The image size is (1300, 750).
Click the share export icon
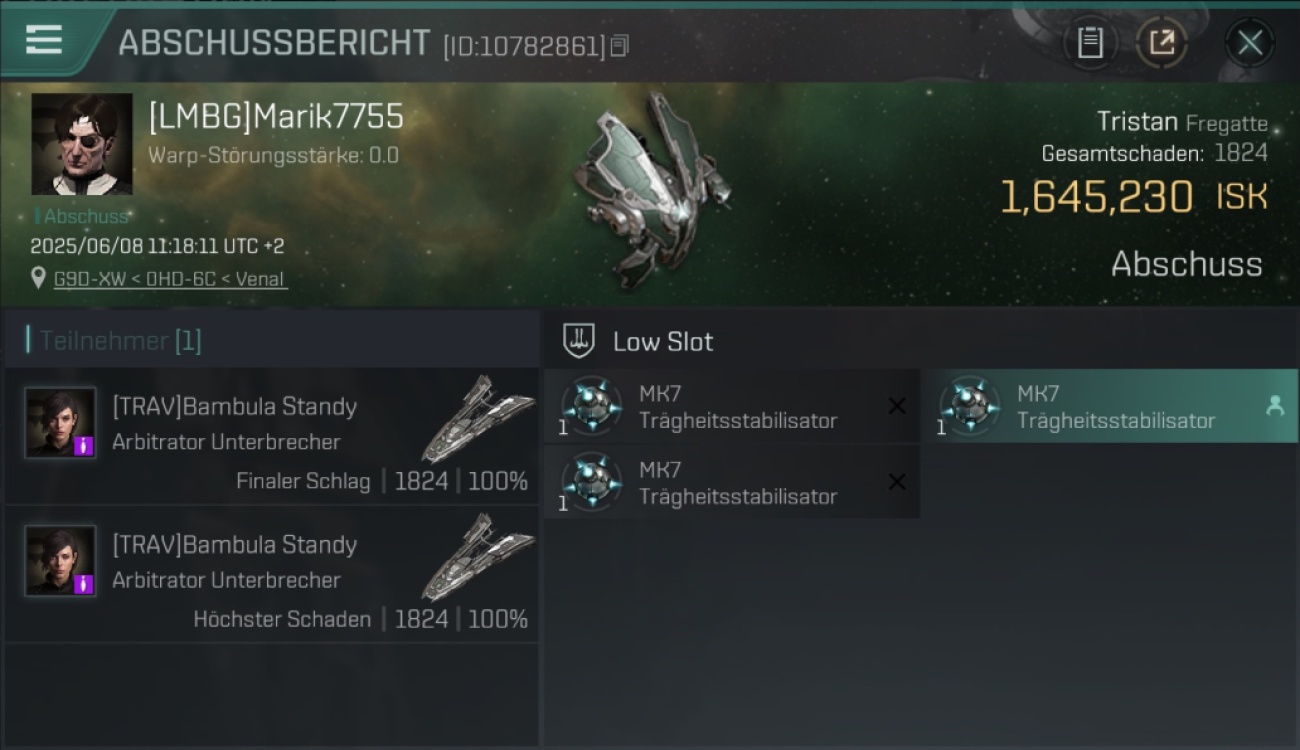[x=1162, y=43]
